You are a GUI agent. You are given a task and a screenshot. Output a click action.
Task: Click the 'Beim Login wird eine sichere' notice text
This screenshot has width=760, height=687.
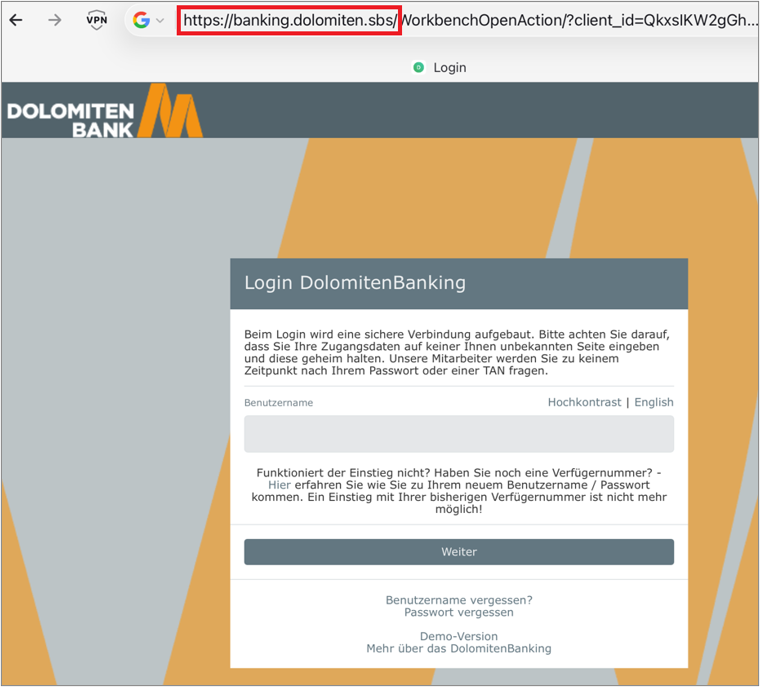(457, 352)
